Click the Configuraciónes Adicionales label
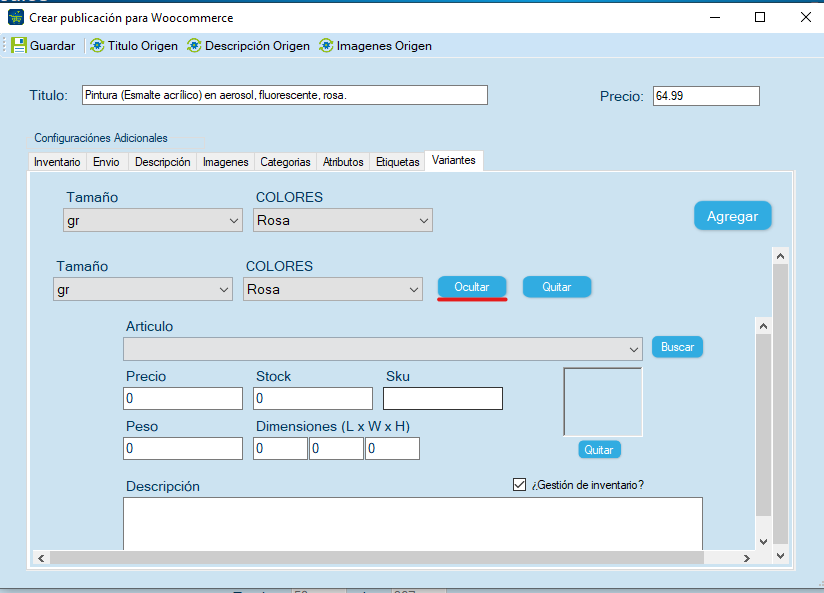The image size is (824, 593). (x=101, y=138)
